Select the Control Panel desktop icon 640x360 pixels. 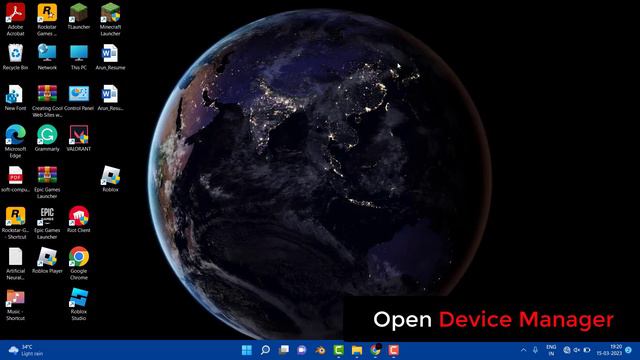click(x=78, y=98)
